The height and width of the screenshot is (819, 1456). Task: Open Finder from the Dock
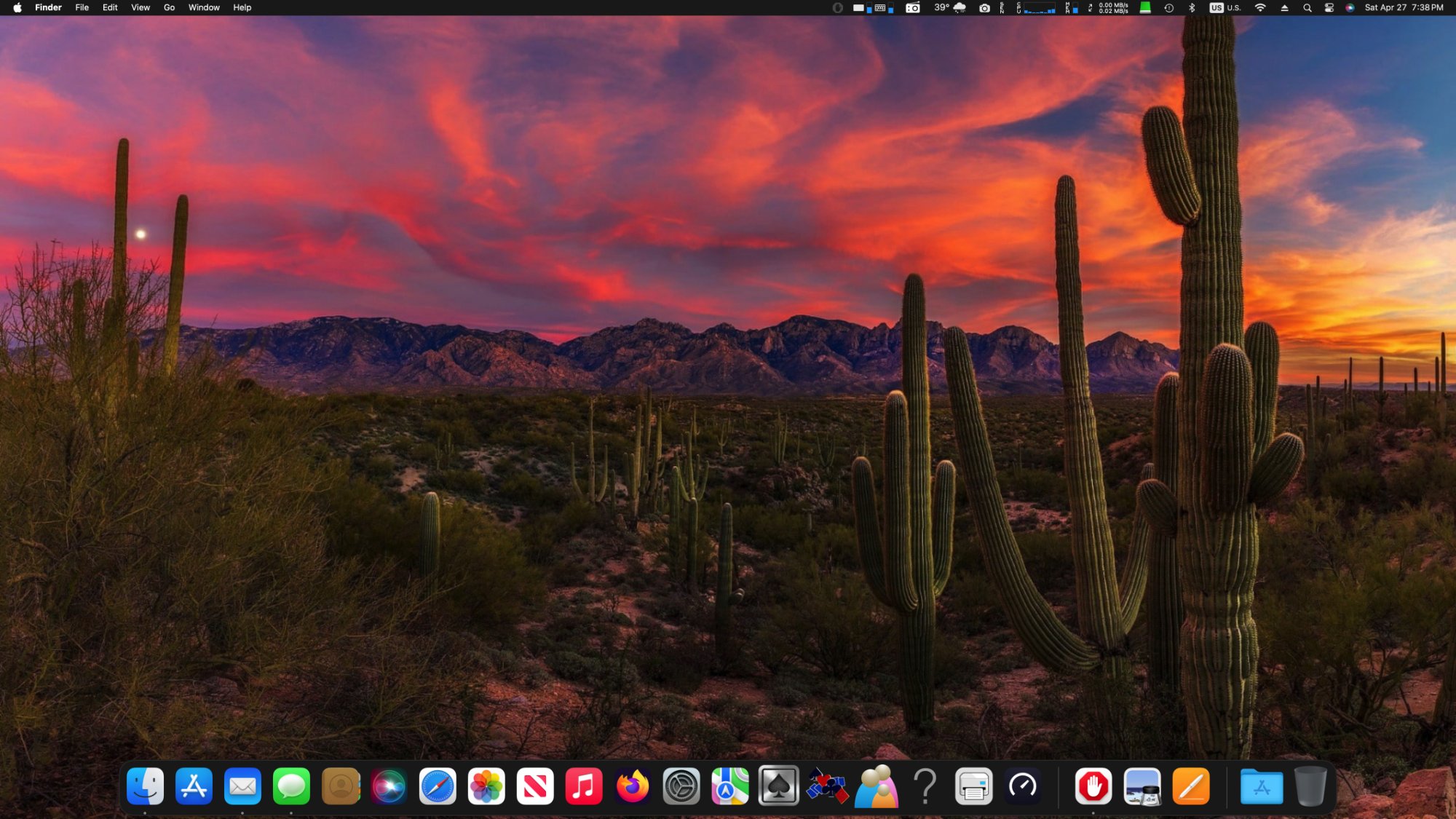(145, 786)
